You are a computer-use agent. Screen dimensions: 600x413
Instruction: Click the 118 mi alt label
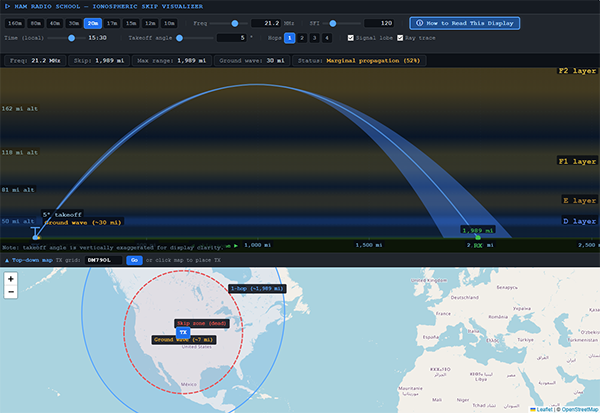tap(20, 152)
